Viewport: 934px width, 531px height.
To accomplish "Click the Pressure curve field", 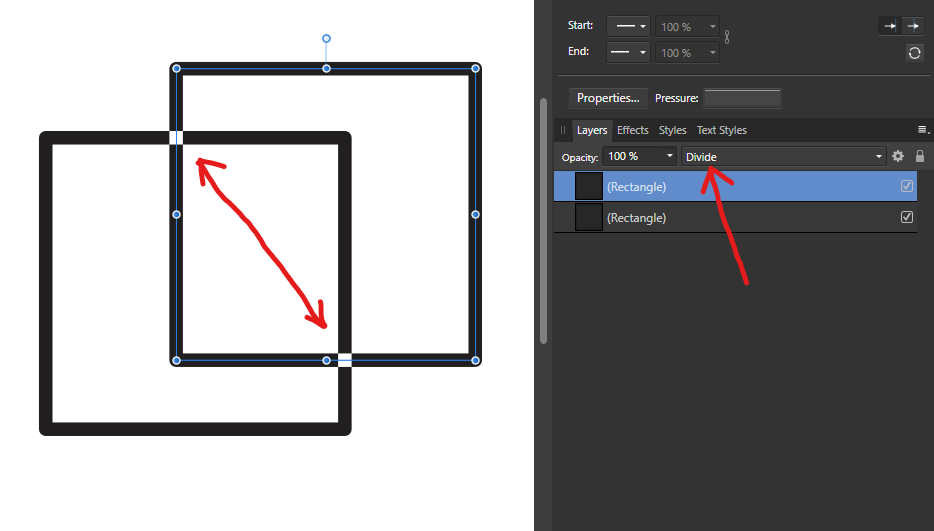I will point(742,98).
